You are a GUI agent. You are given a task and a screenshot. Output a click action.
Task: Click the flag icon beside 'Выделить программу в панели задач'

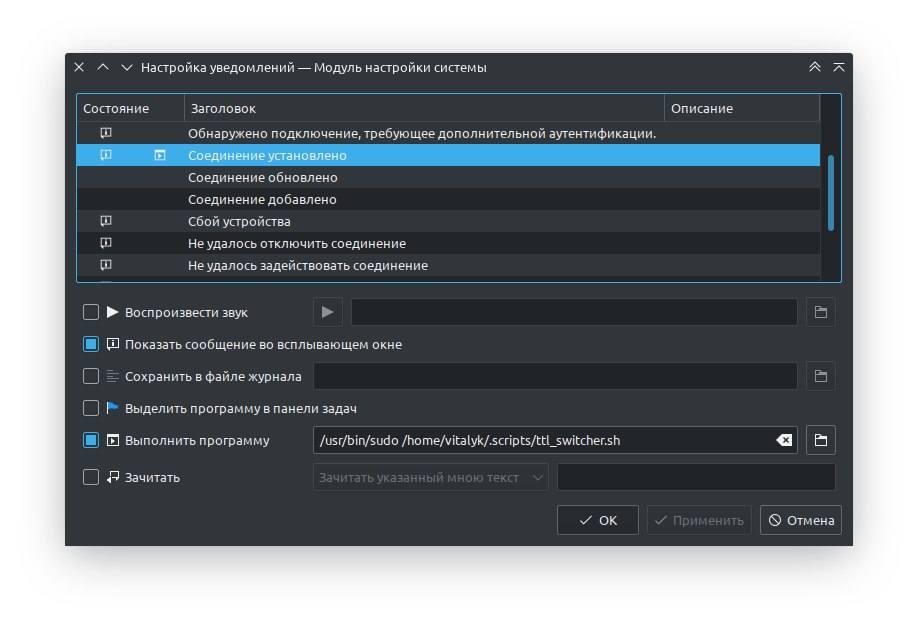(112, 408)
